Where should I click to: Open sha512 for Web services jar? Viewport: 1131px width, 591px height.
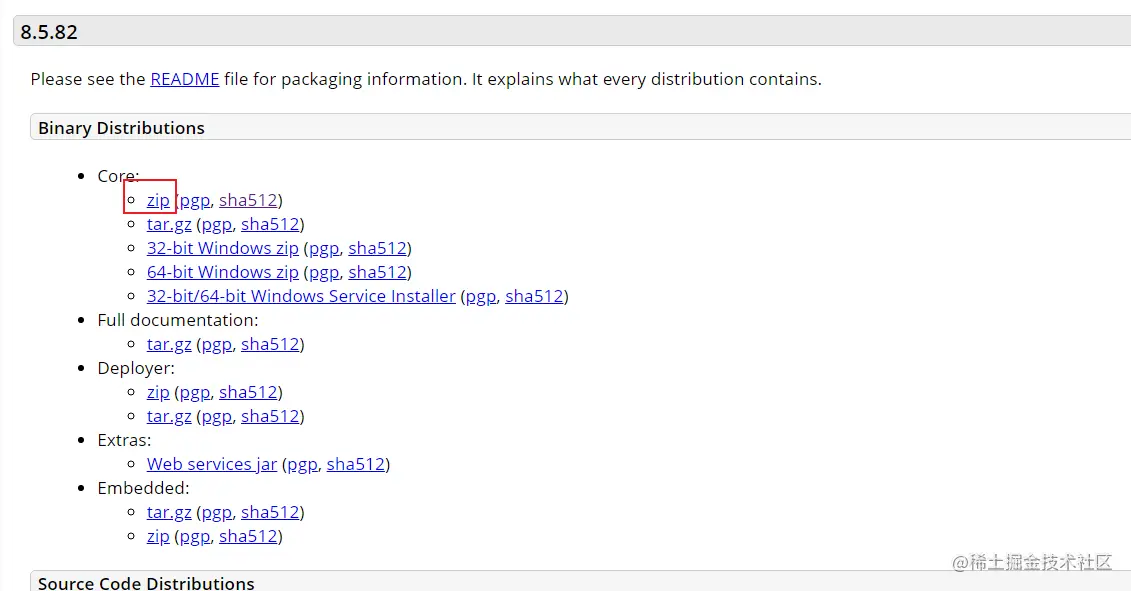point(355,464)
